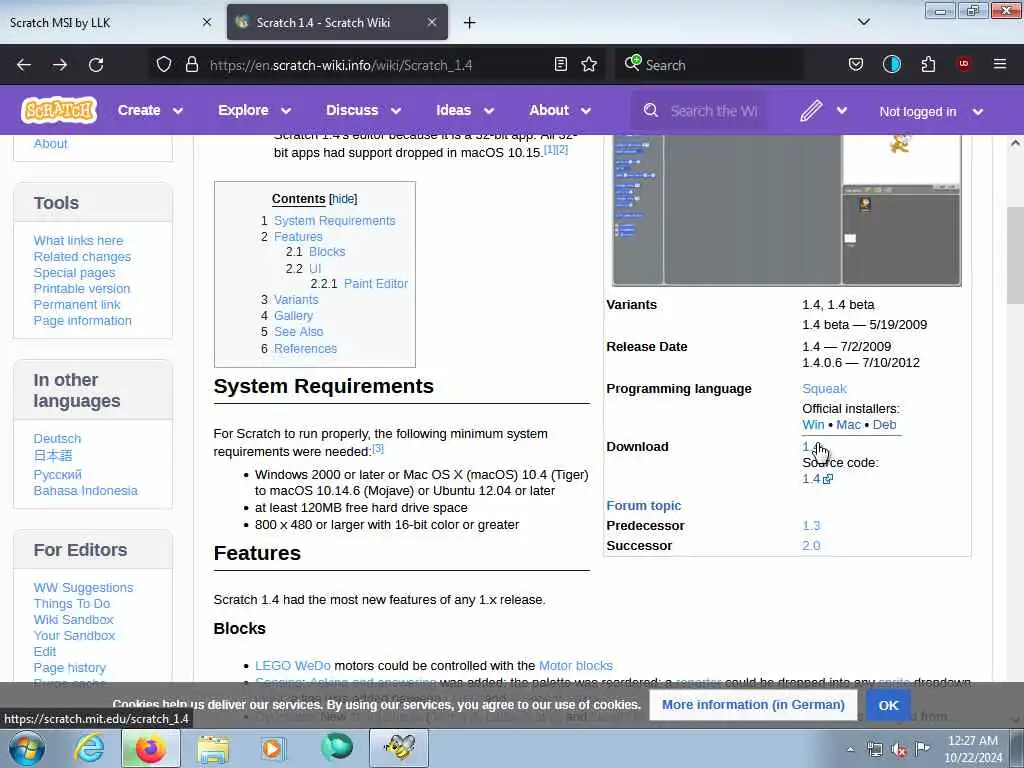
Task: Open the half-moon extension icon in toolbar
Action: 891,64
